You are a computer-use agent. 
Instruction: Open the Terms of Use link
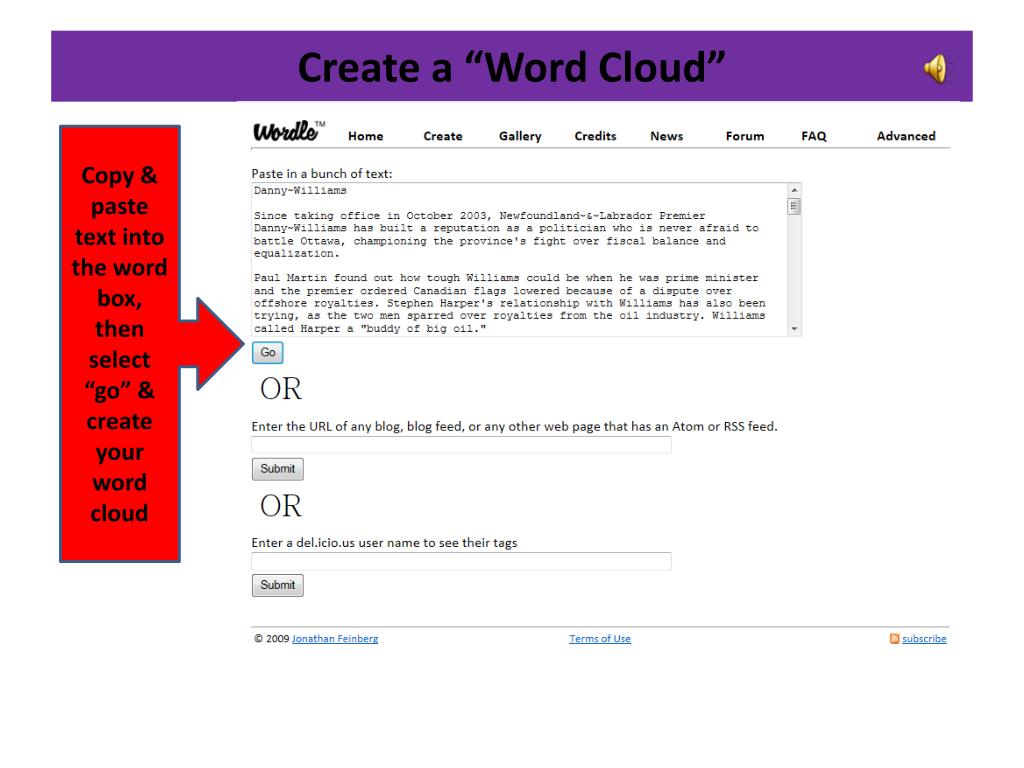point(600,639)
